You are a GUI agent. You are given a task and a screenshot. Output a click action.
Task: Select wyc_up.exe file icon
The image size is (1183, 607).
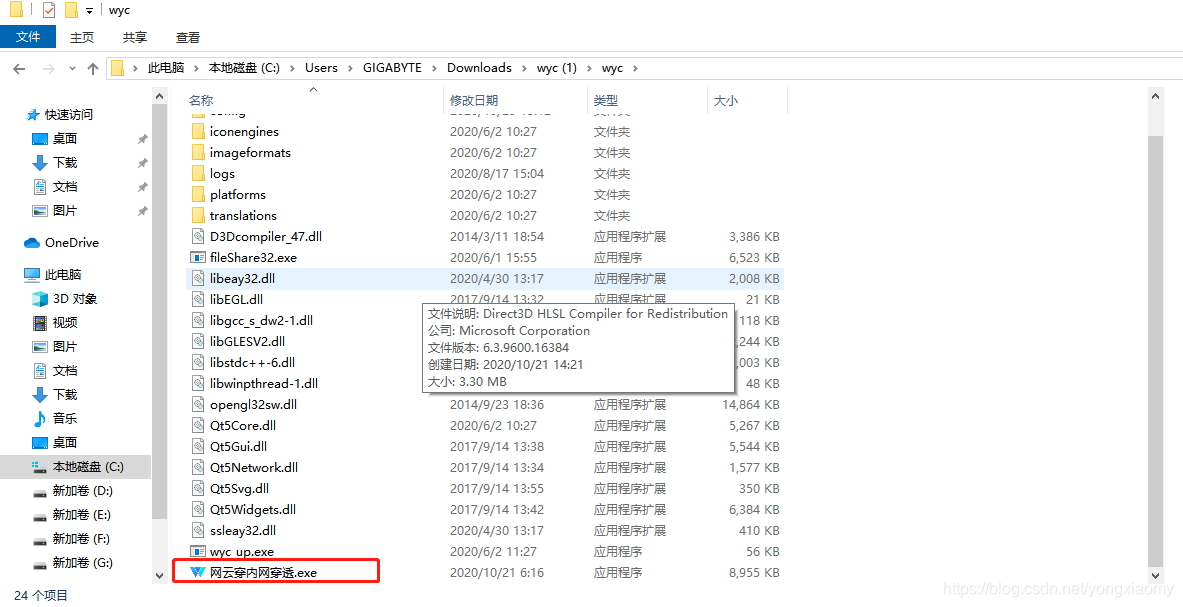[198, 551]
